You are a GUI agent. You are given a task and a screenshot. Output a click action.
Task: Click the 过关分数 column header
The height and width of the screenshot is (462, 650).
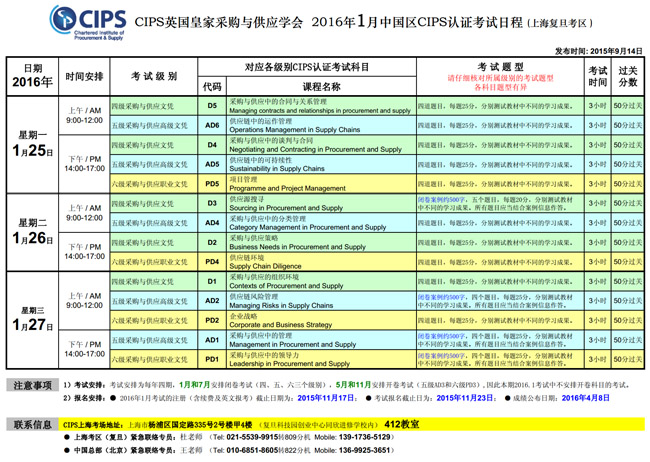tap(628, 76)
